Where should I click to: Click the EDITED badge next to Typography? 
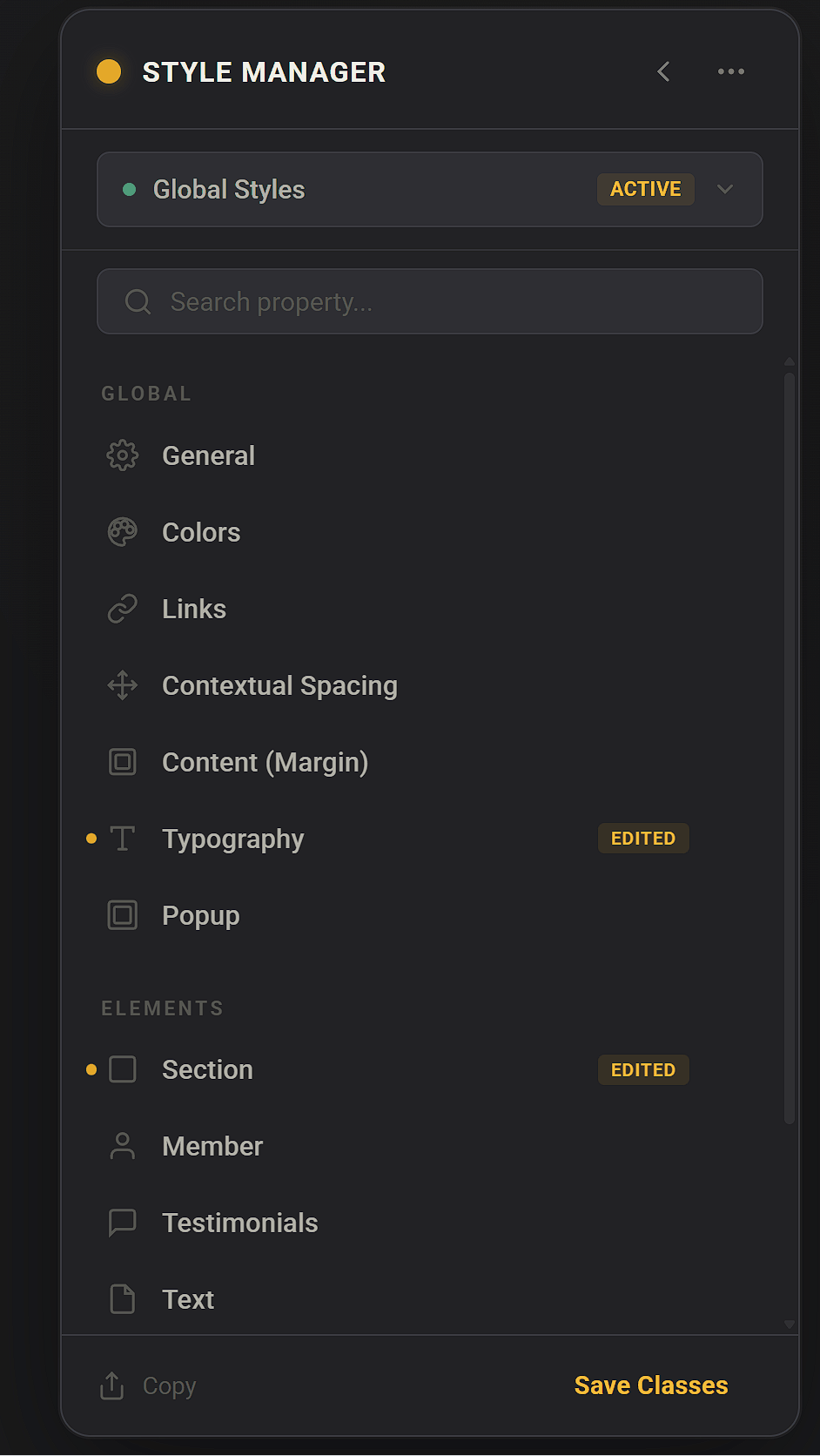642,839
